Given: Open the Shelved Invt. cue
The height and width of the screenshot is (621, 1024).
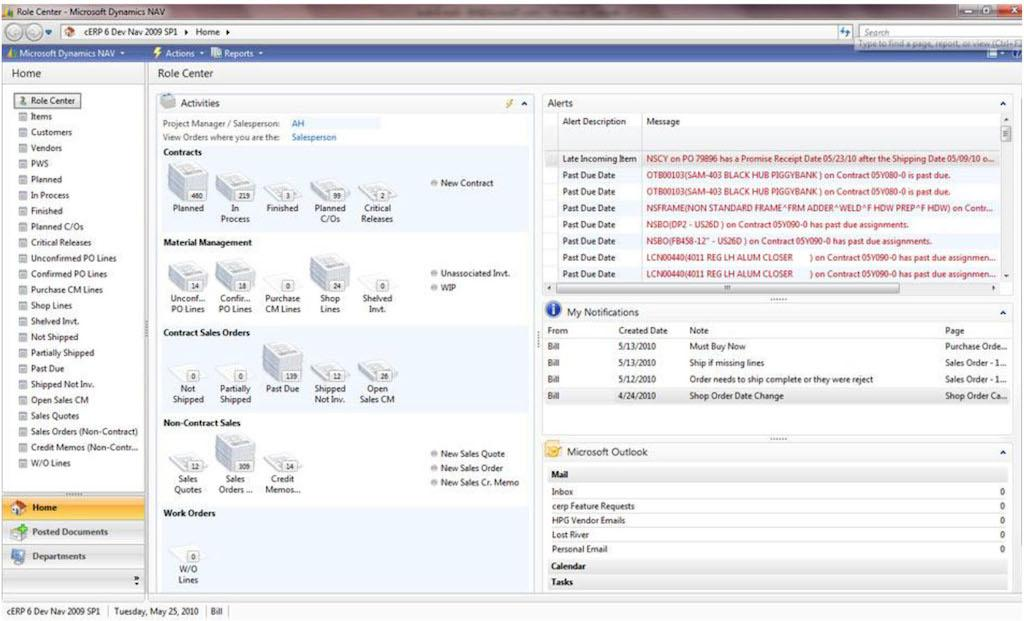Looking at the screenshot, I should (x=377, y=294).
